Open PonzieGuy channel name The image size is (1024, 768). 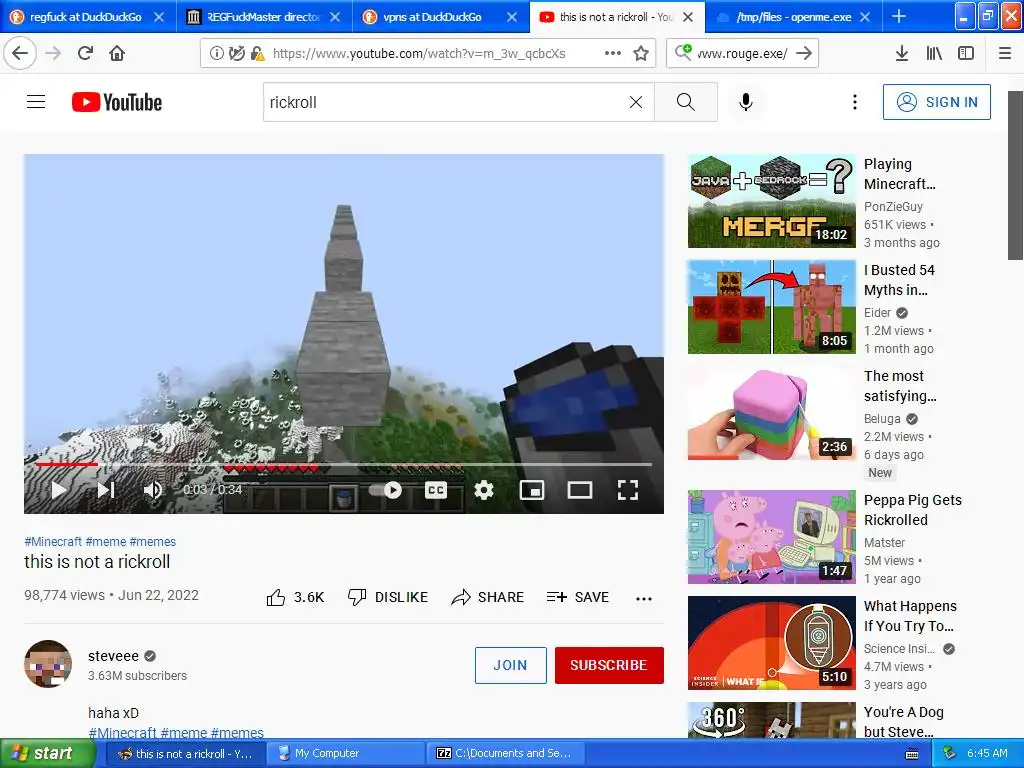tap(893, 206)
